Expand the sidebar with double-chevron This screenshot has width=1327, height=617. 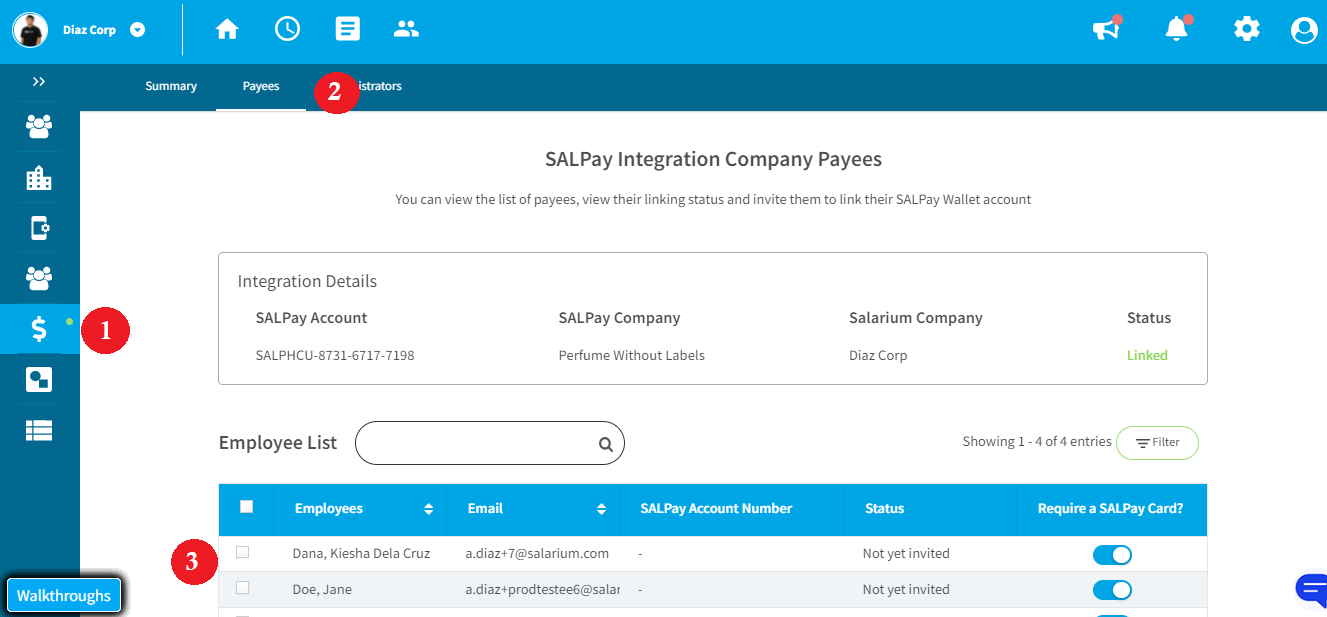39,81
